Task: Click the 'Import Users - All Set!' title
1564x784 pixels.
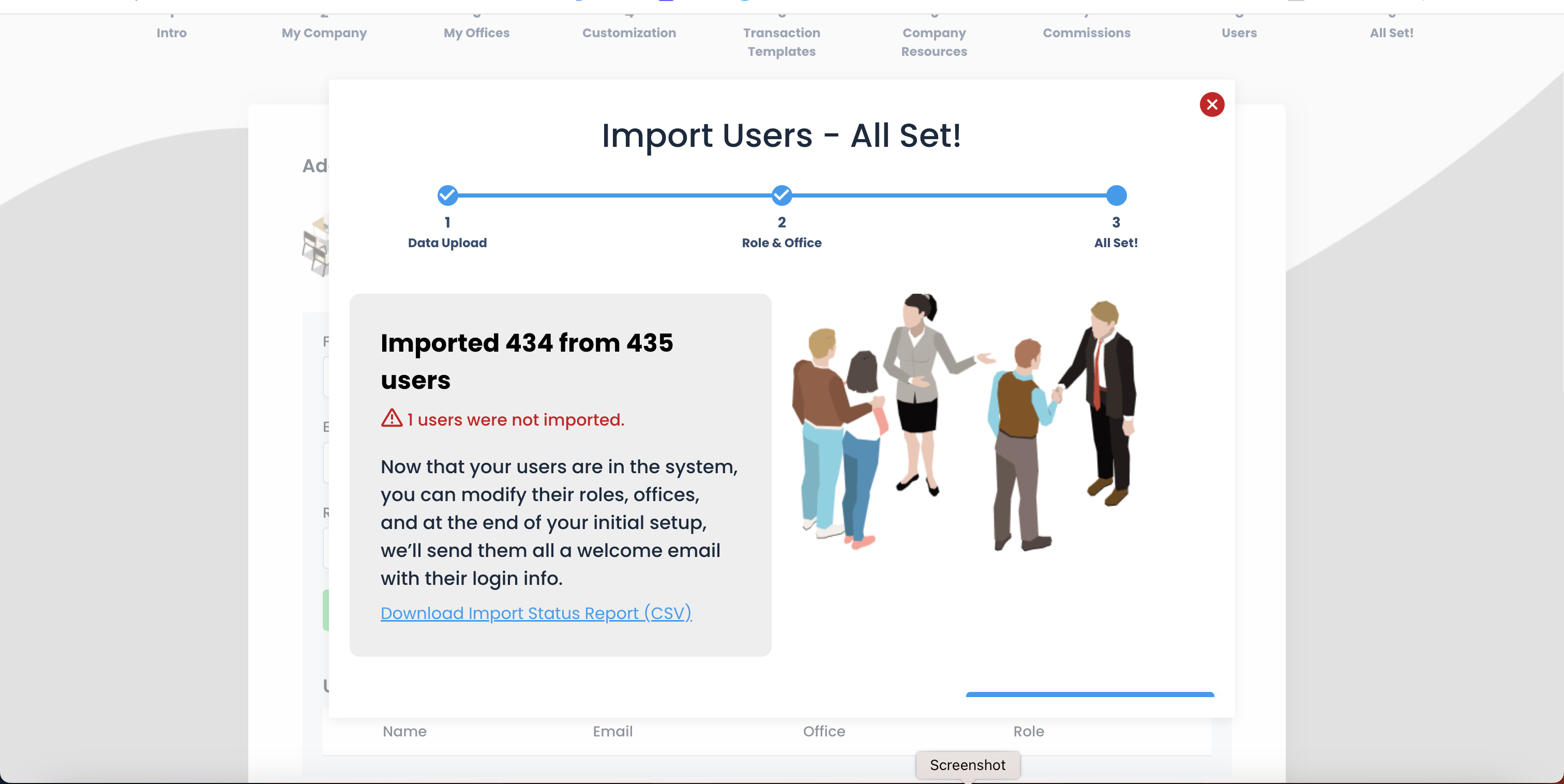Action: point(781,135)
